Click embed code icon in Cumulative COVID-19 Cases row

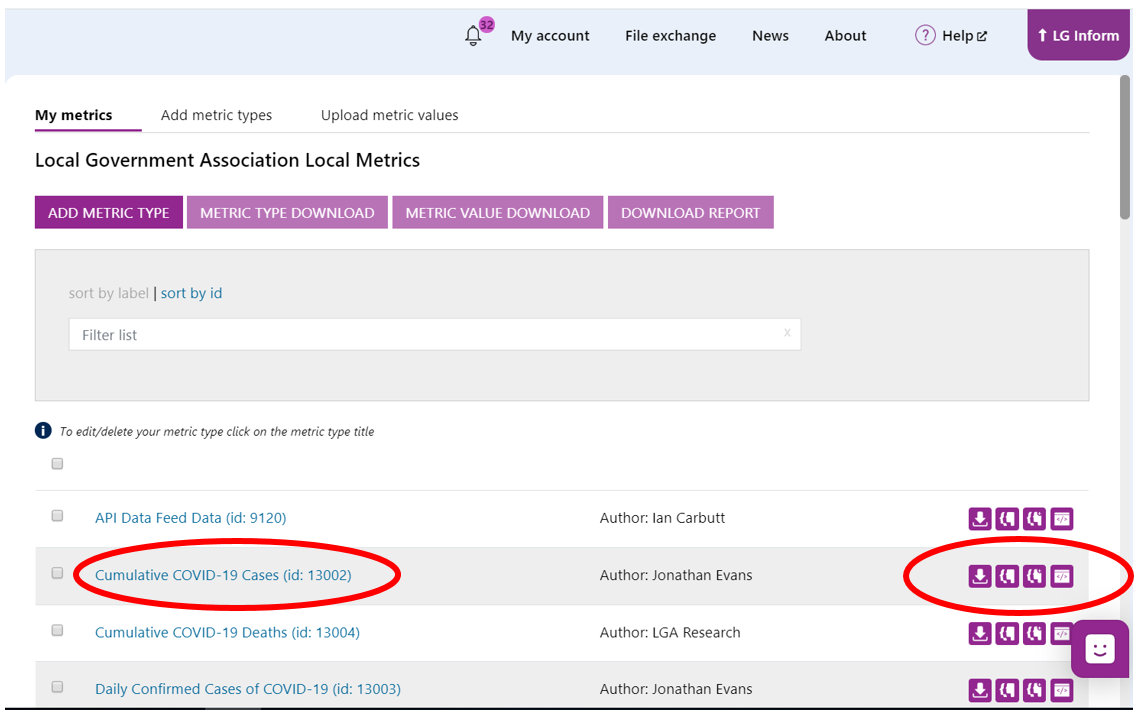[x=1061, y=576]
